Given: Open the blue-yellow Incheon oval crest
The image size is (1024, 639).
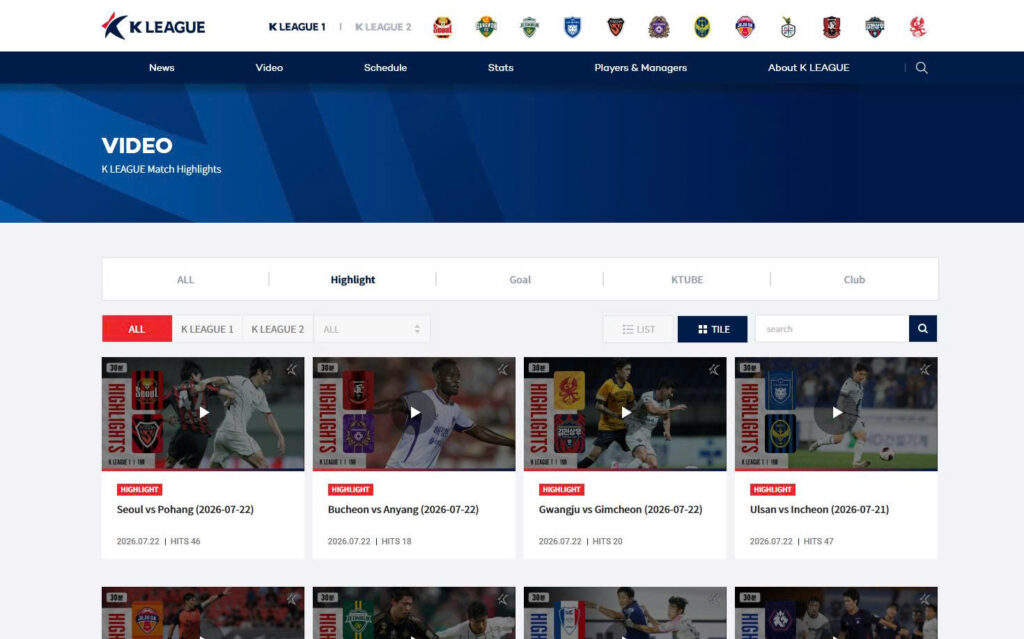Looking at the screenshot, I should click(x=702, y=27).
